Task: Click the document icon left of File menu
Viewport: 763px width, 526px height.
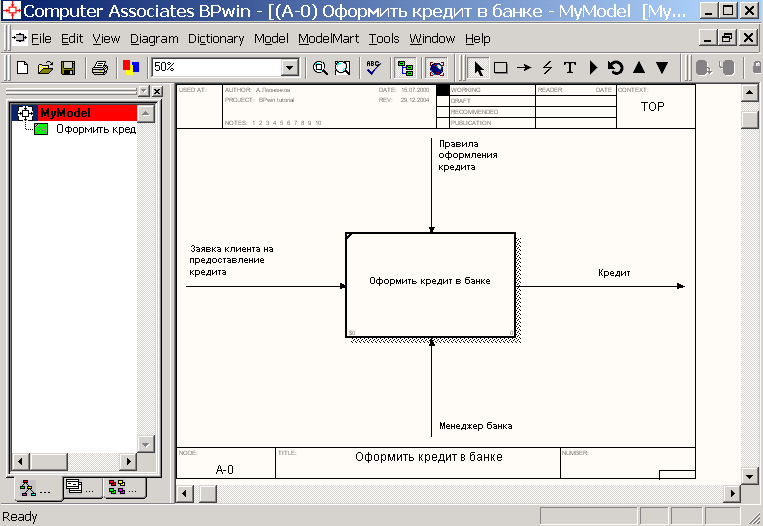Action: point(19,37)
